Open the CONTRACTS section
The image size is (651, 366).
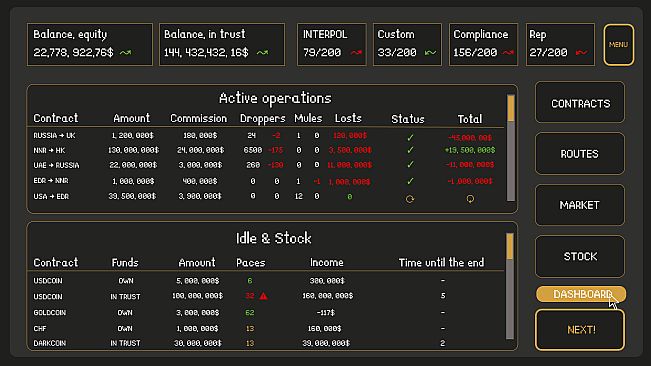point(580,102)
